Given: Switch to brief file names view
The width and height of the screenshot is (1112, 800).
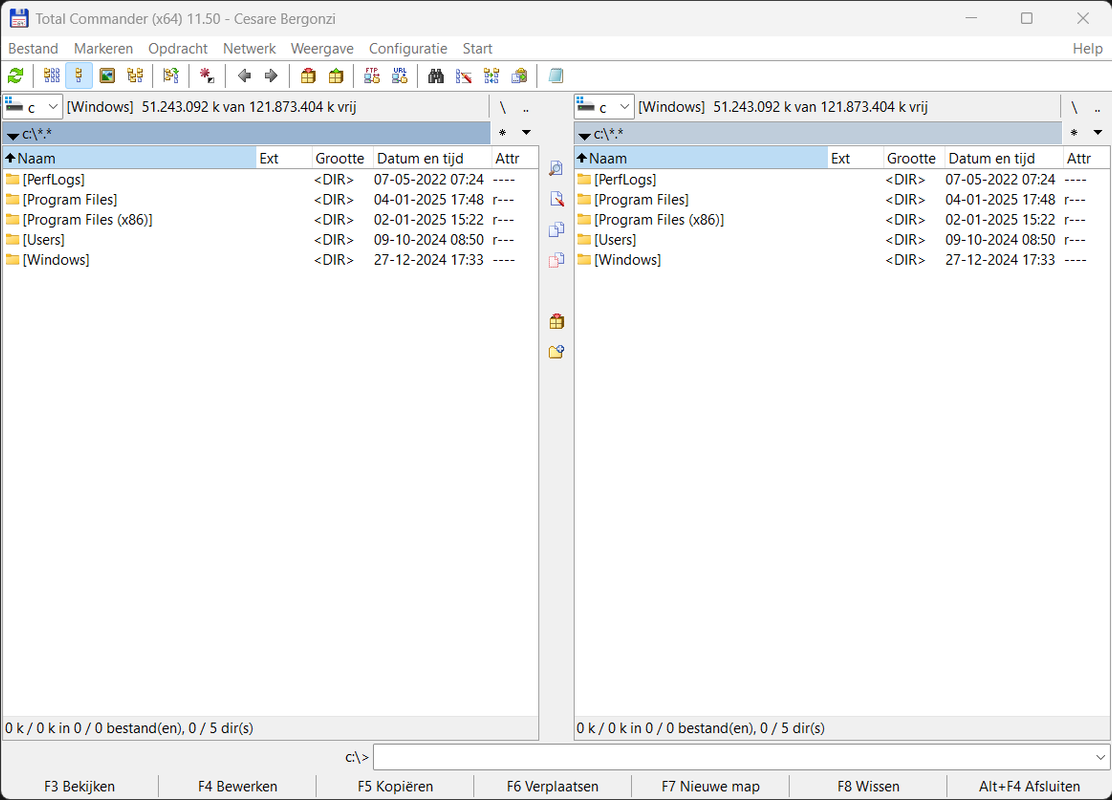Looking at the screenshot, I should pyautogui.click(x=52, y=76).
